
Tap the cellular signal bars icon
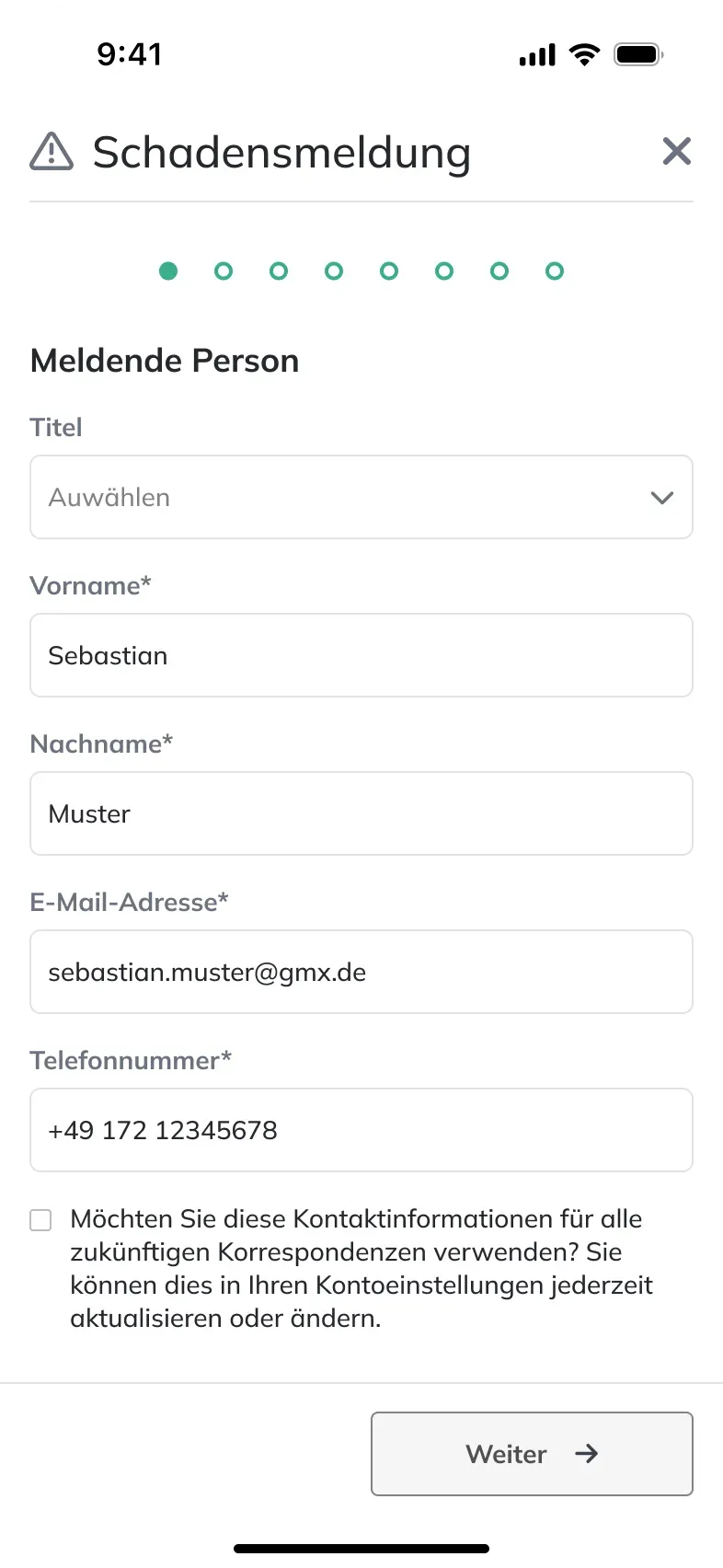(x=537, y=55)
